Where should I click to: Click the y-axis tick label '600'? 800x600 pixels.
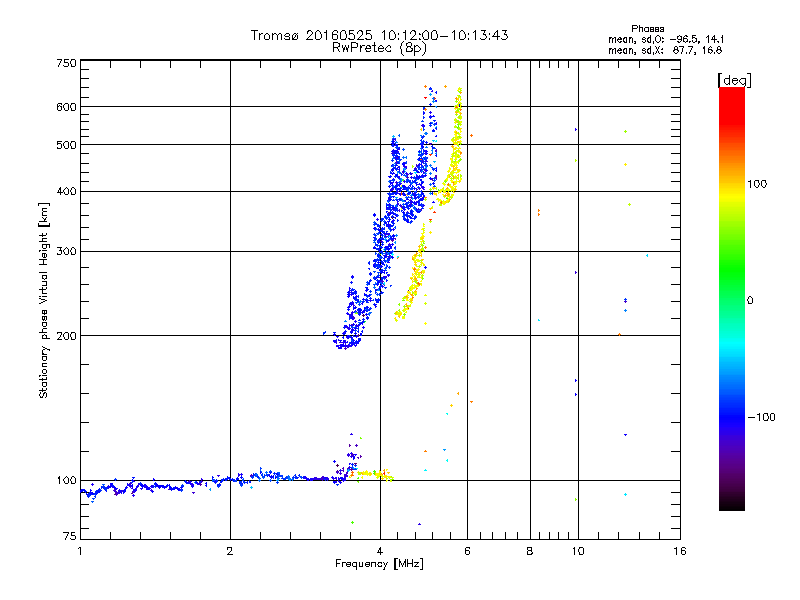pos(66,107)
